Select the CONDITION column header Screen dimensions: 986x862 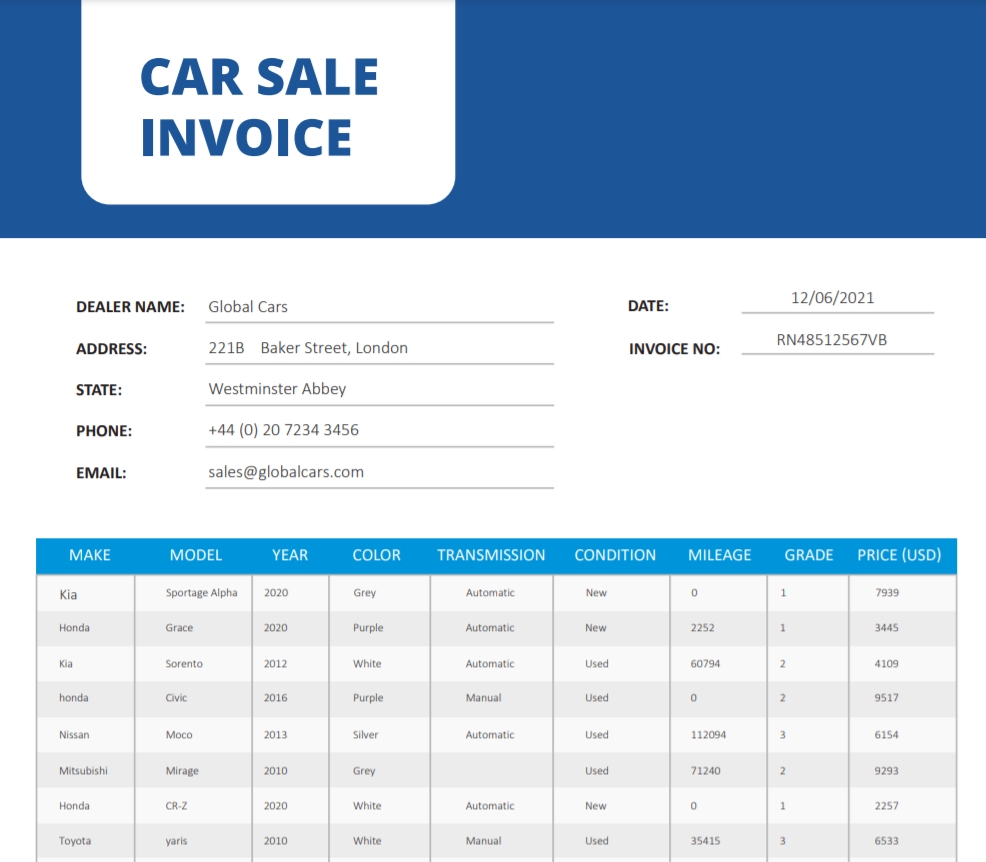pos(615,555)
